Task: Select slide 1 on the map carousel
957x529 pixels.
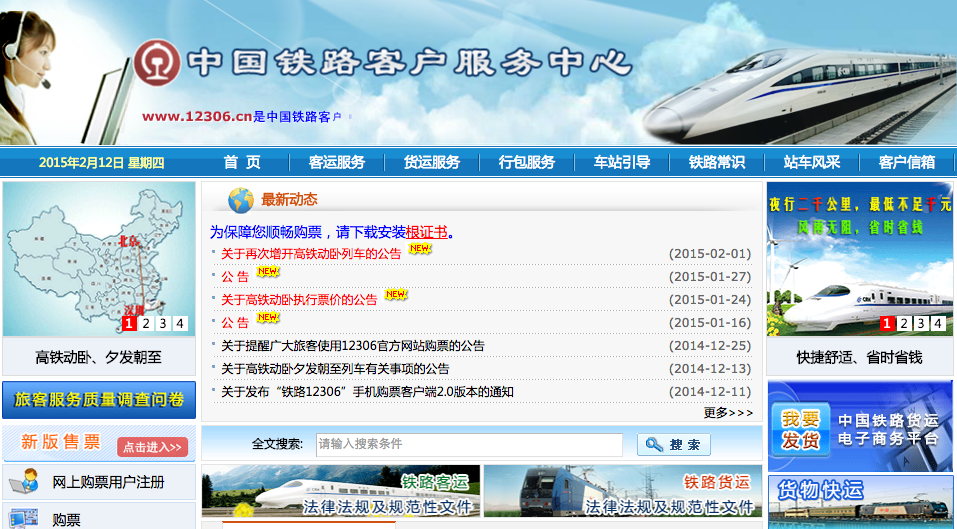Action: point(129,323)
